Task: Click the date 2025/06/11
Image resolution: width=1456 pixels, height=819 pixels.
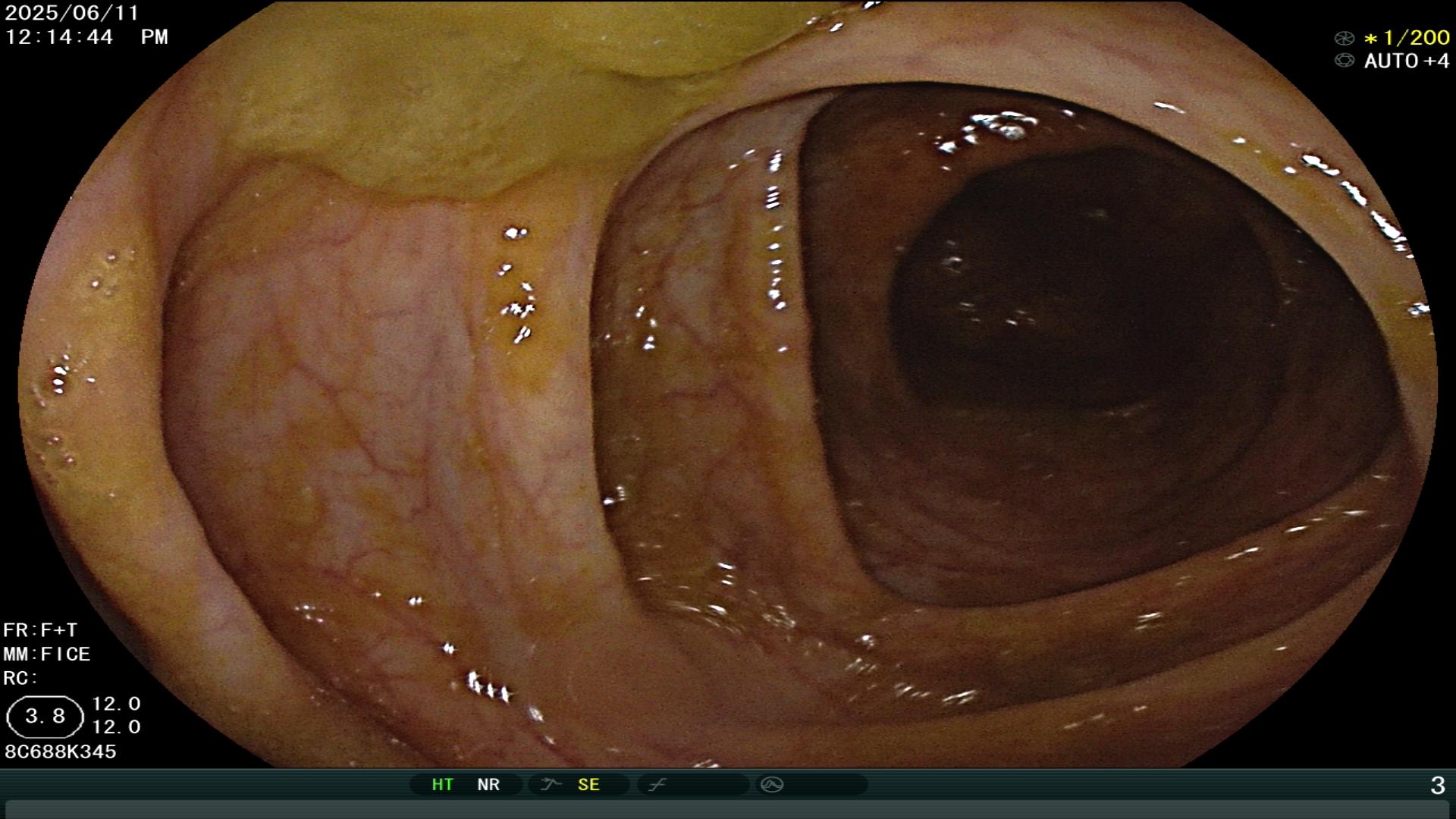Action: pyautogui.click(x=72, y=13)
